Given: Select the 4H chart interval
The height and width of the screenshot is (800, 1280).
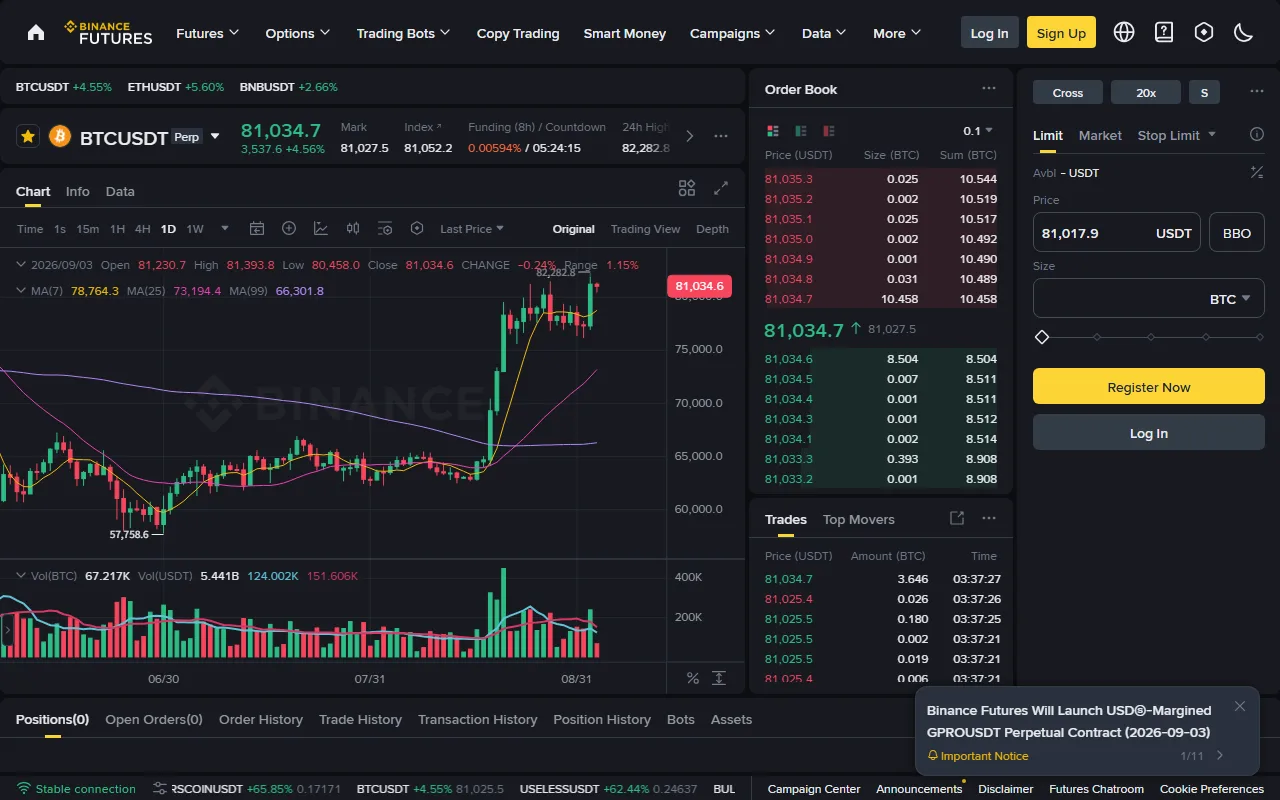Looking at the screenshot, I should (143, 229).
